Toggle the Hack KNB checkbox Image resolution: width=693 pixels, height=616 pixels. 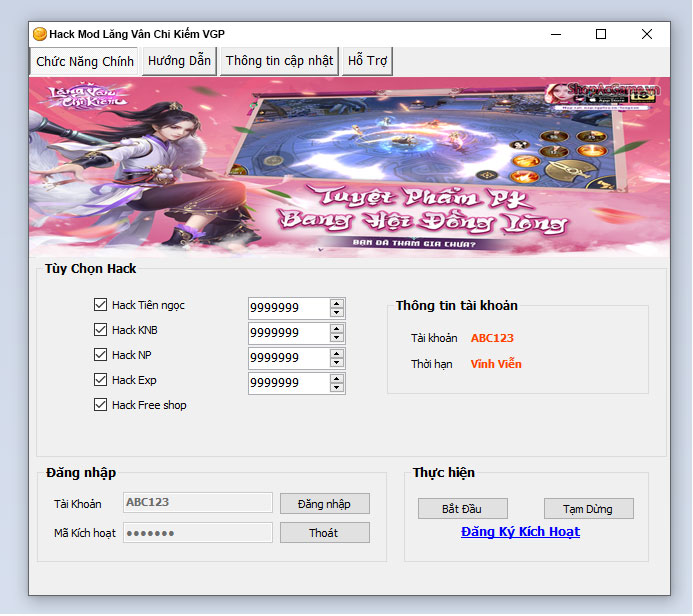pos(100,330)
